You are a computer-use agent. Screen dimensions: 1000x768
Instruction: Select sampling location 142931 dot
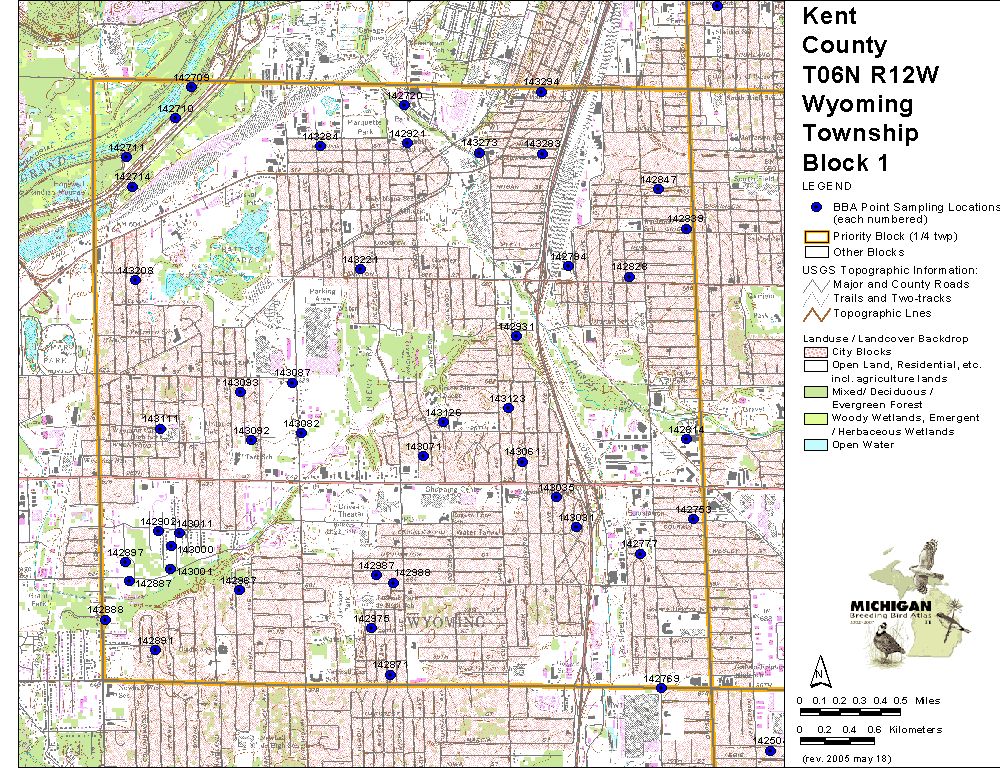click(516, 336)
